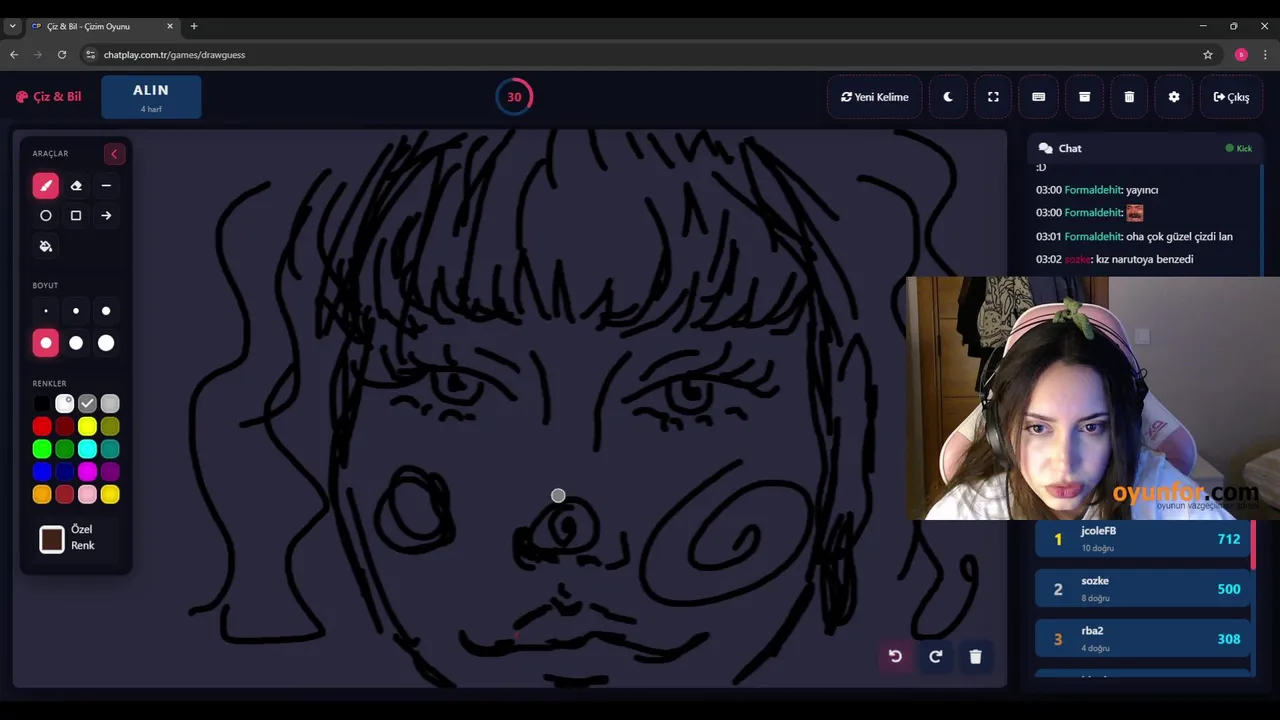Image resolution: width=1280 pixels, height=720 pixels.
Task: Select the eraser tool
Action: tap(76, 186)
